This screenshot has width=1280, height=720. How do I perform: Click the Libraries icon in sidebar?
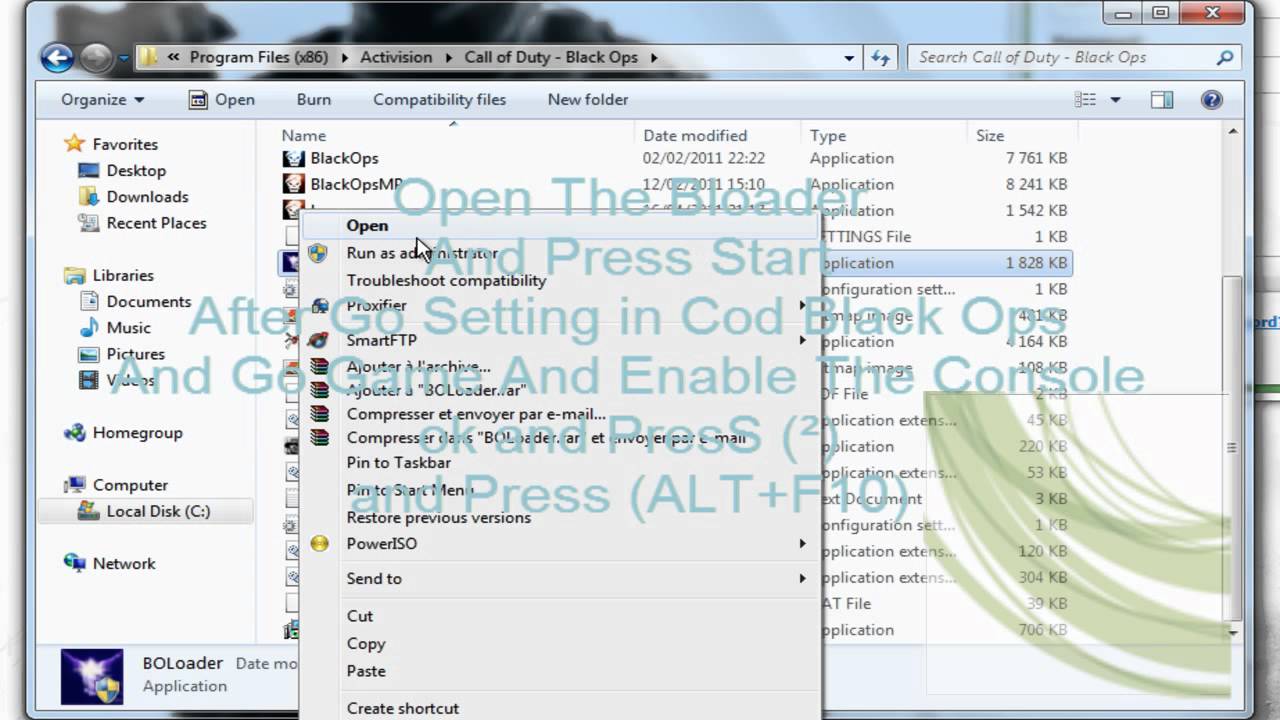click(x=74, y=275)
